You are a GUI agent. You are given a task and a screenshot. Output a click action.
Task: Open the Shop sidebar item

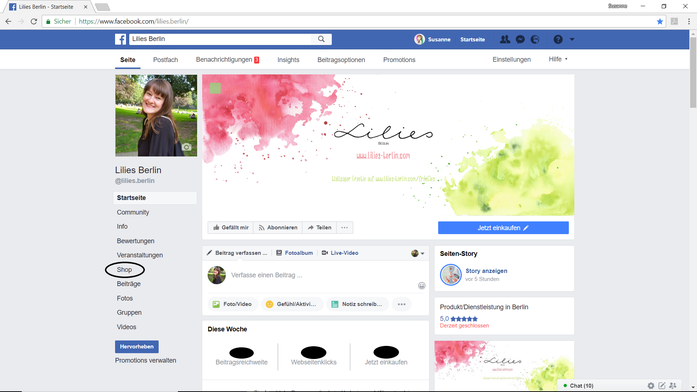point(124,270)
